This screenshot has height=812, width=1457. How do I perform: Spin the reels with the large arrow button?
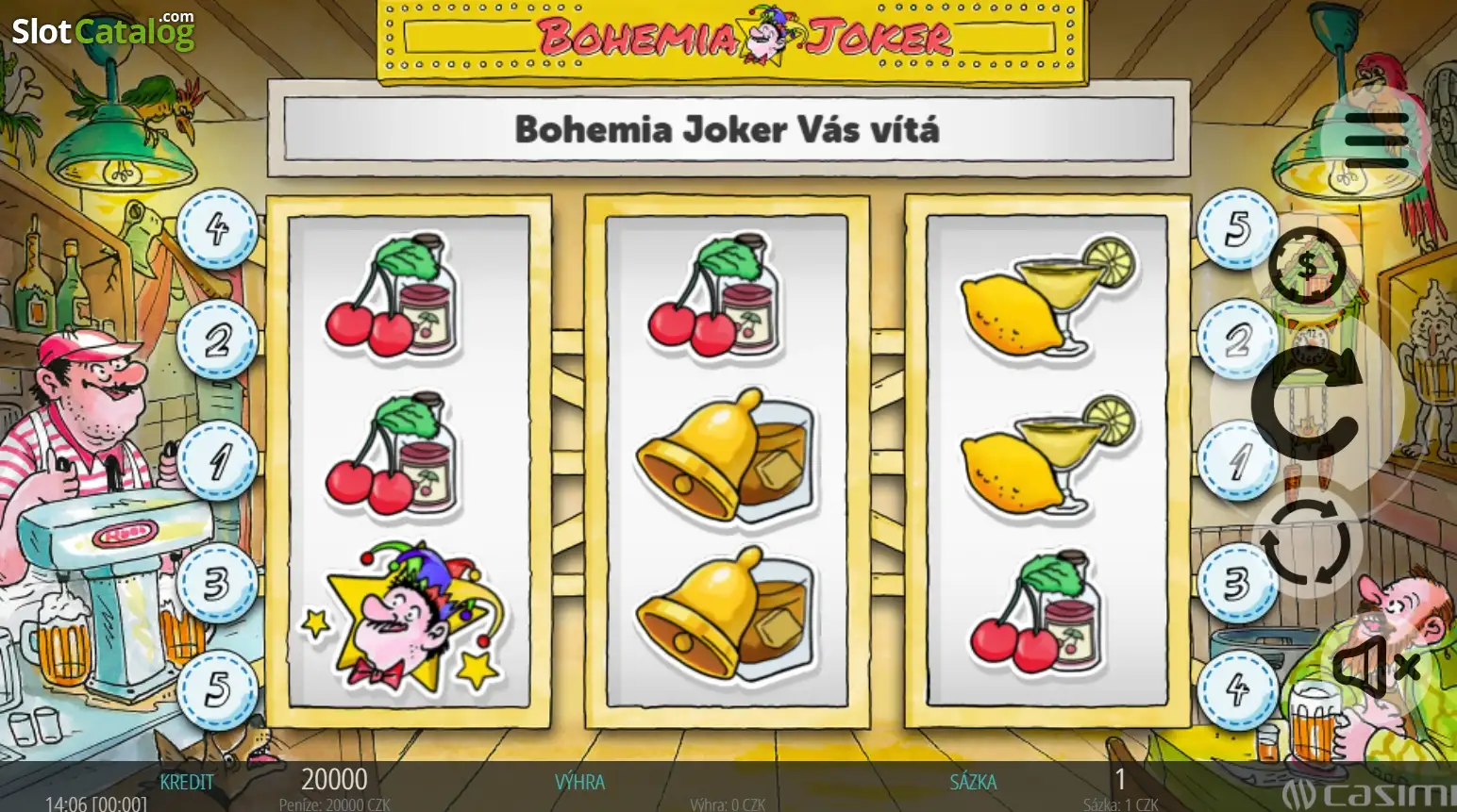pos(1308,402)
